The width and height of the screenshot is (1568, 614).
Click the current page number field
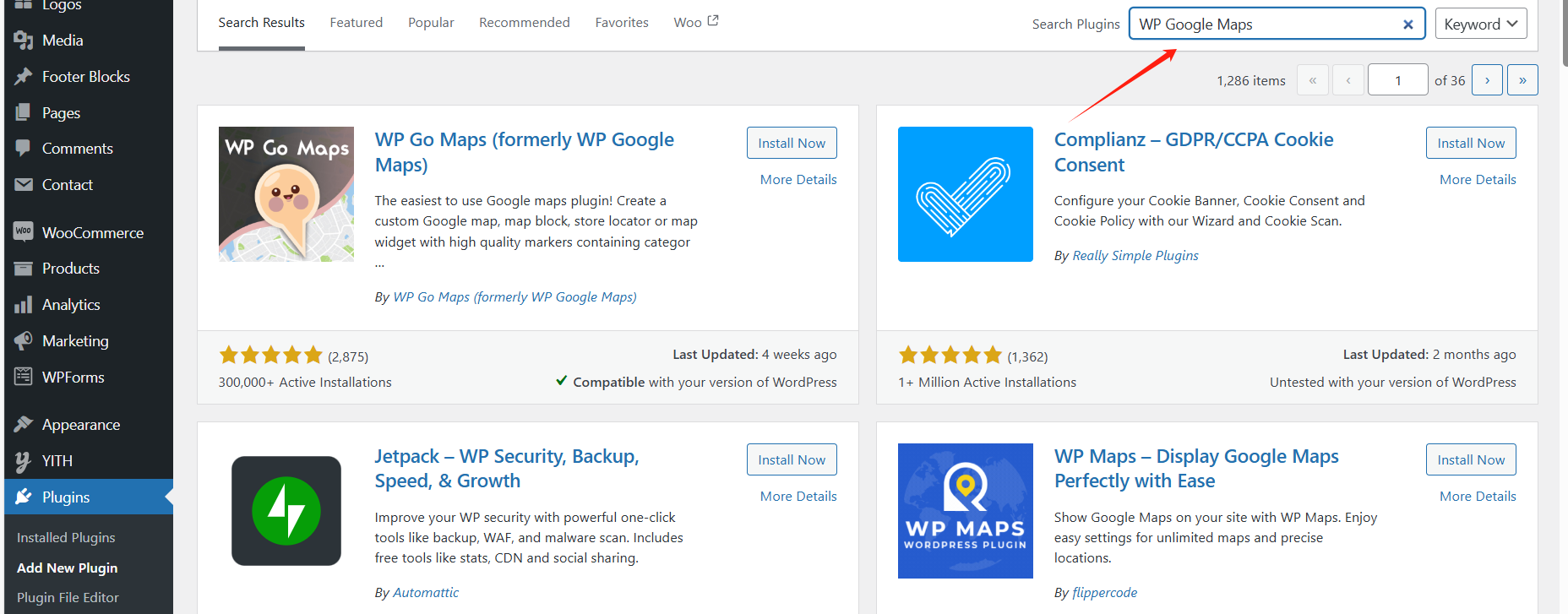(1397, 80)
